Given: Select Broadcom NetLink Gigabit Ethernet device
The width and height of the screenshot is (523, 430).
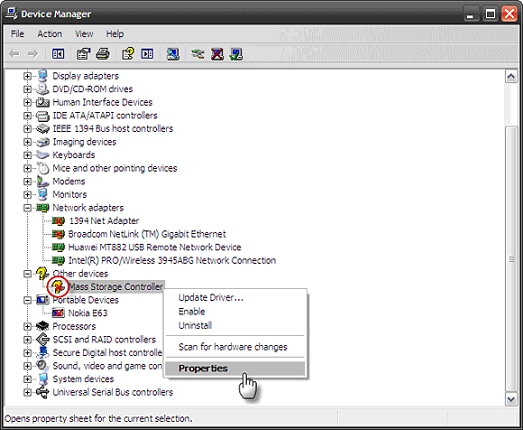Looking at the screenshot, I should click(147, 234).
